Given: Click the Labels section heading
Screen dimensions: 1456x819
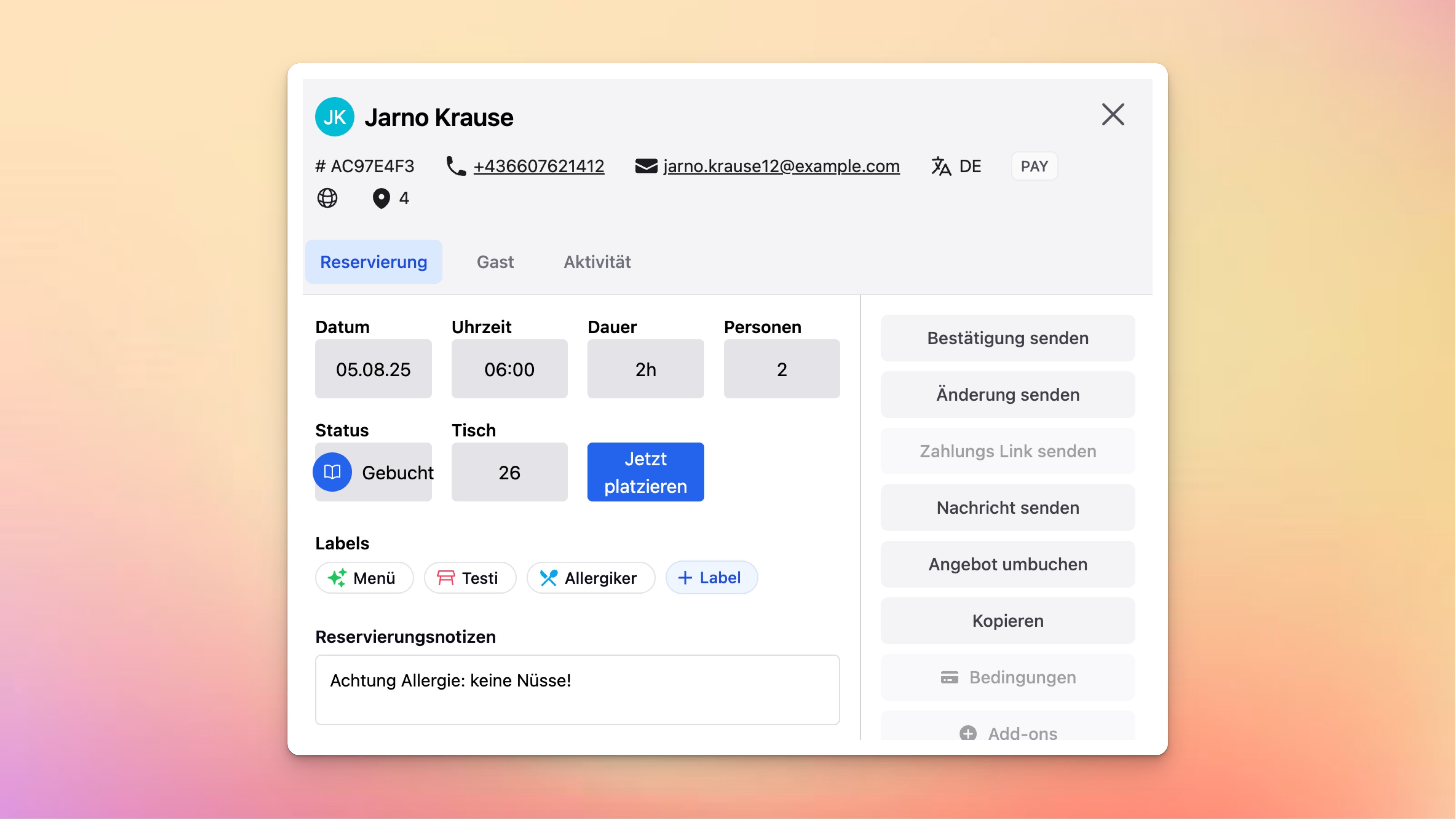Looking at the screenshot, I should tap(342, 543).
